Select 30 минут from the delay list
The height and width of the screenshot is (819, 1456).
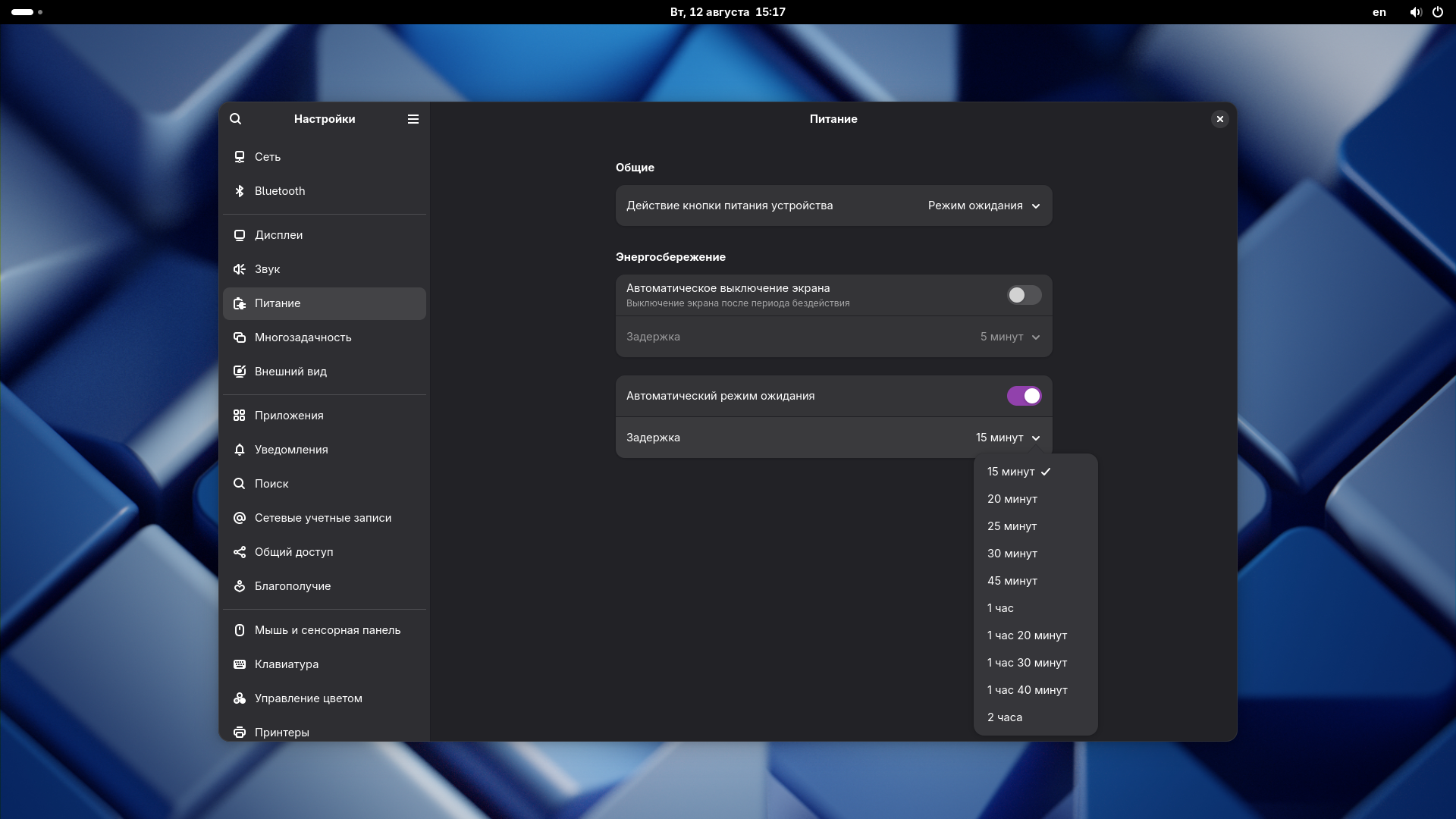coord(1012,554)
